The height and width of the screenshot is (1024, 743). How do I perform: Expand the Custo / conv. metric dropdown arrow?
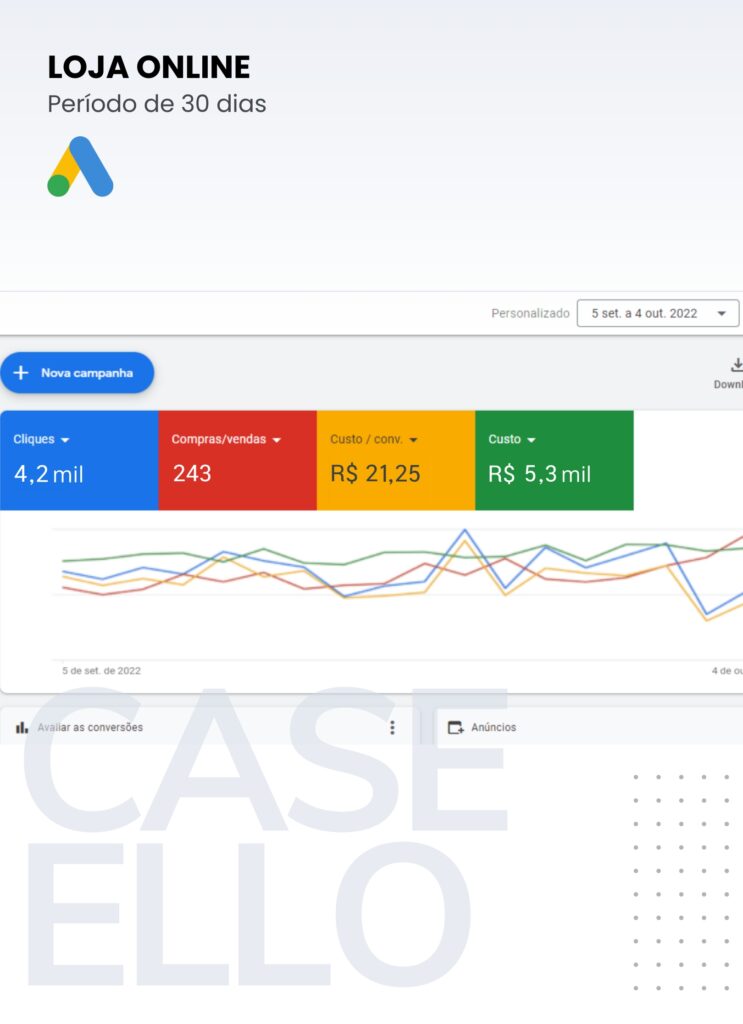coord(413,440)
